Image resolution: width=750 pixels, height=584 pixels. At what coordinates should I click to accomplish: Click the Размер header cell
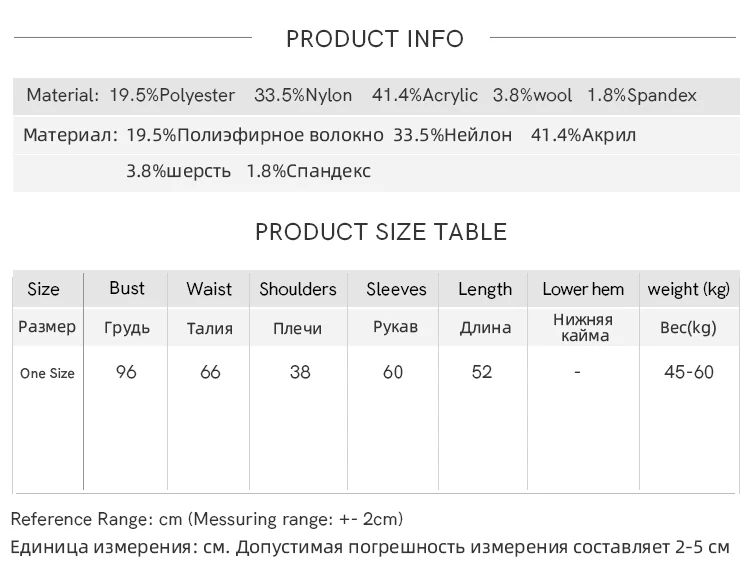coord(47,327)
